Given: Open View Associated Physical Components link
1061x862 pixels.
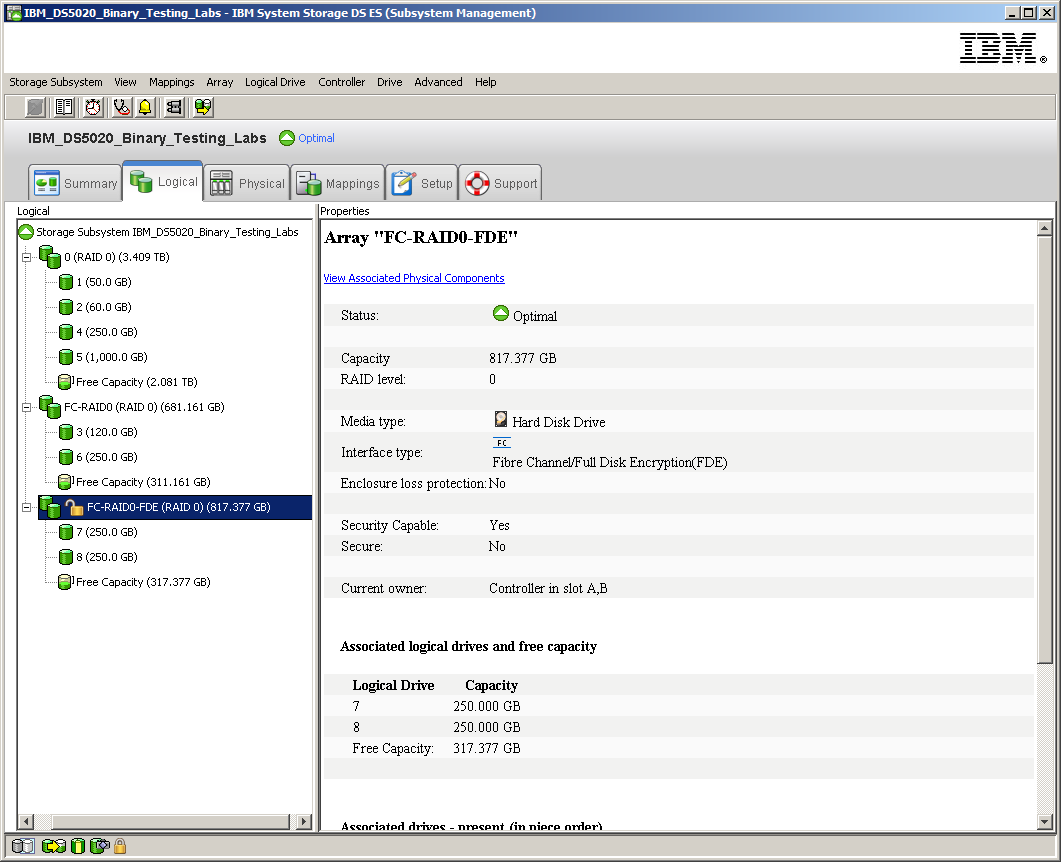Looking at the screenshot, I should (413, 278).
